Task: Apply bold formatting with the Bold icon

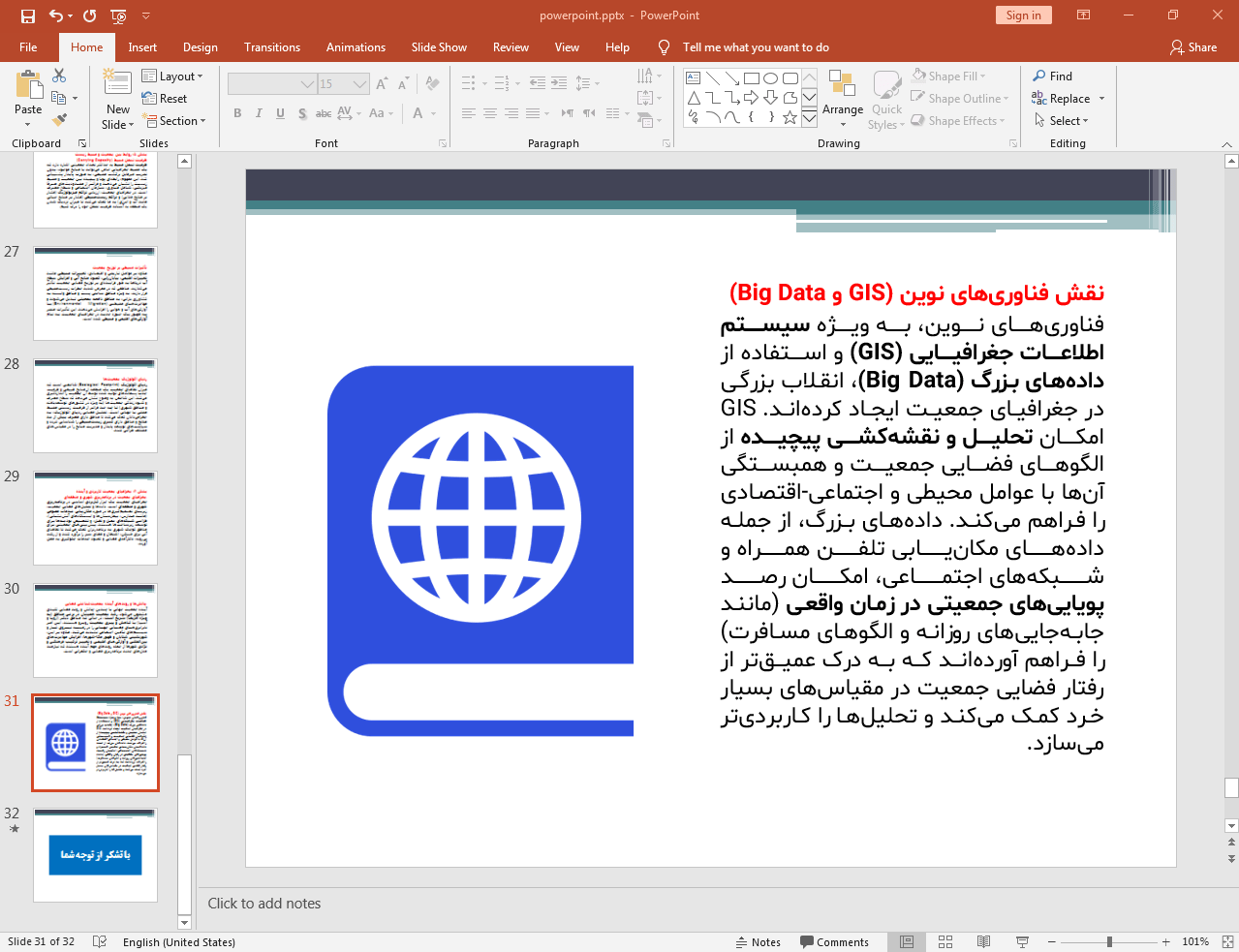Action: 236,113
